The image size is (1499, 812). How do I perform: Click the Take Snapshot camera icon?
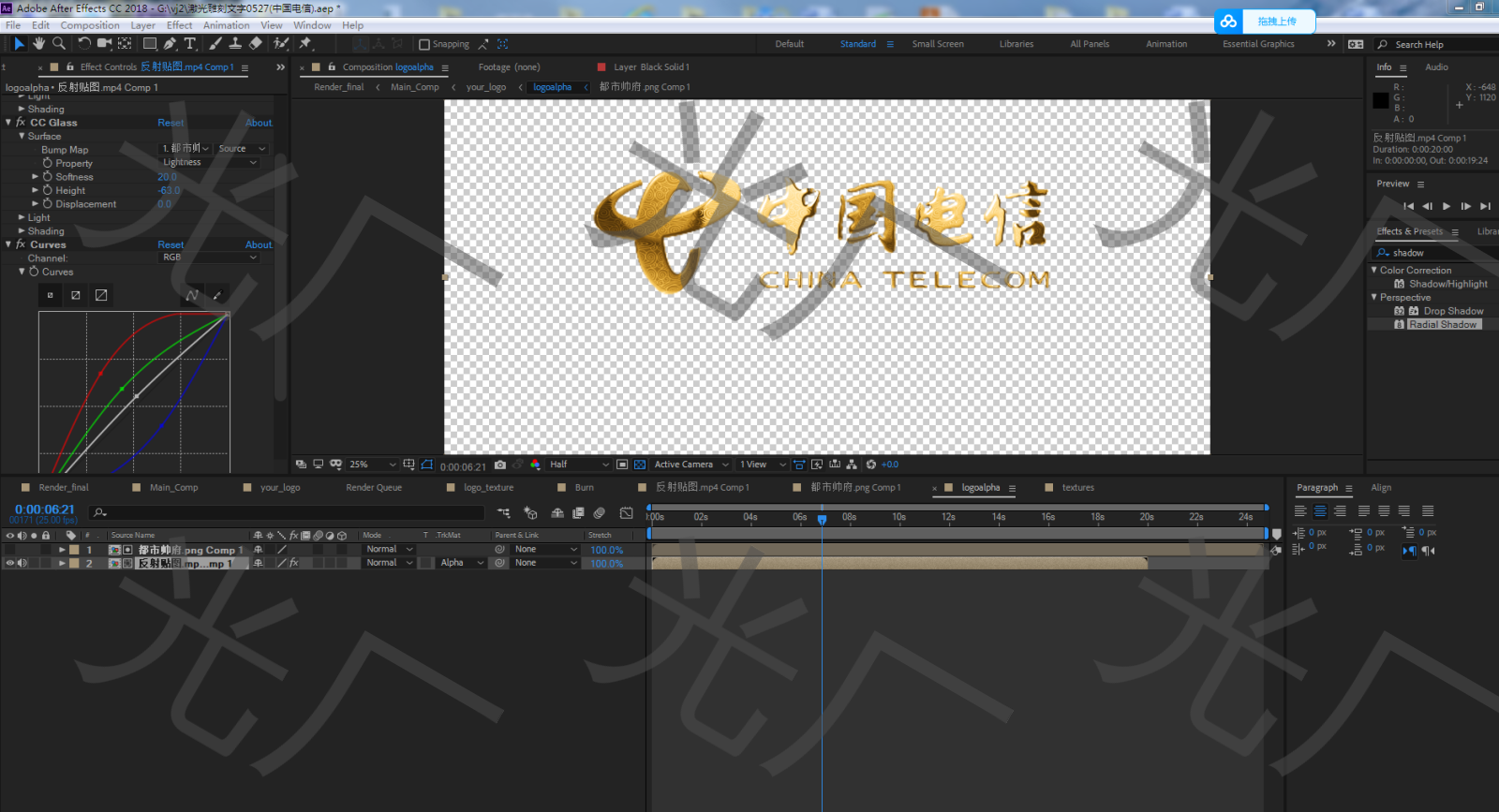(500, 465)
